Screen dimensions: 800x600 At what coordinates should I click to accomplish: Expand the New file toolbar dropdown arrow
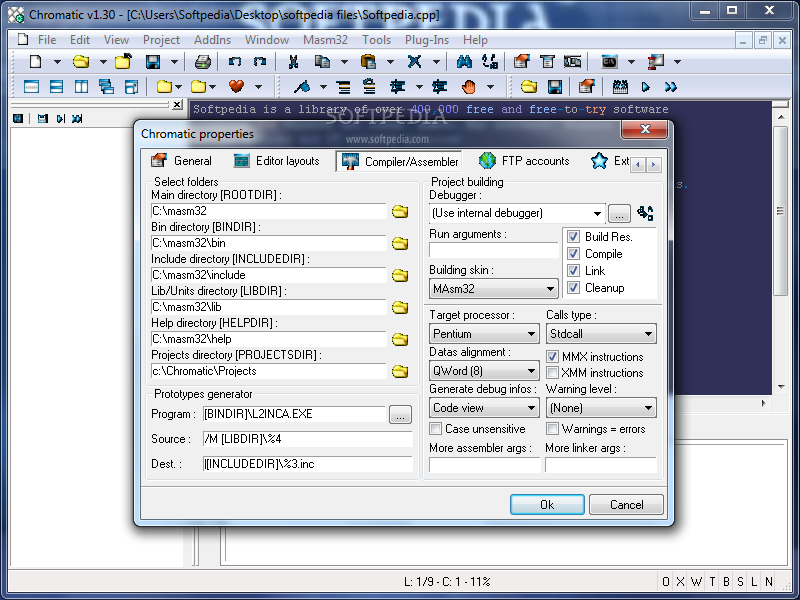(x=57, y=62)
